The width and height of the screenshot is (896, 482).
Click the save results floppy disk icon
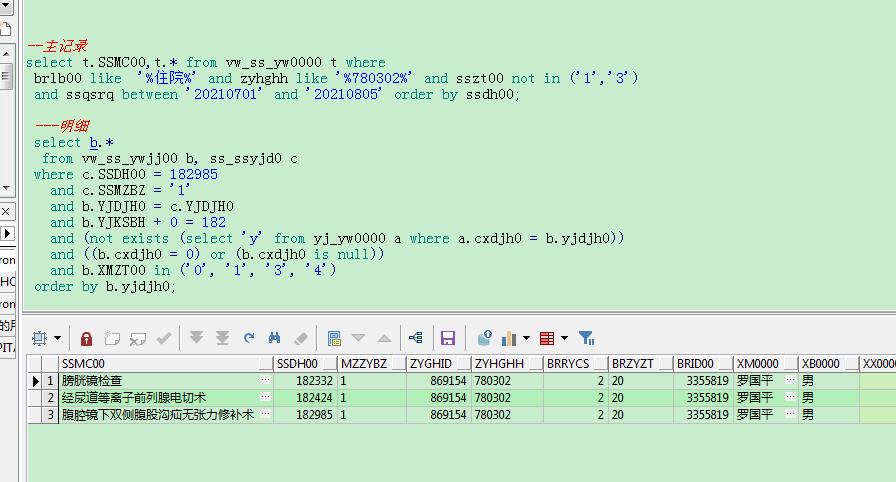coord(448,338)
